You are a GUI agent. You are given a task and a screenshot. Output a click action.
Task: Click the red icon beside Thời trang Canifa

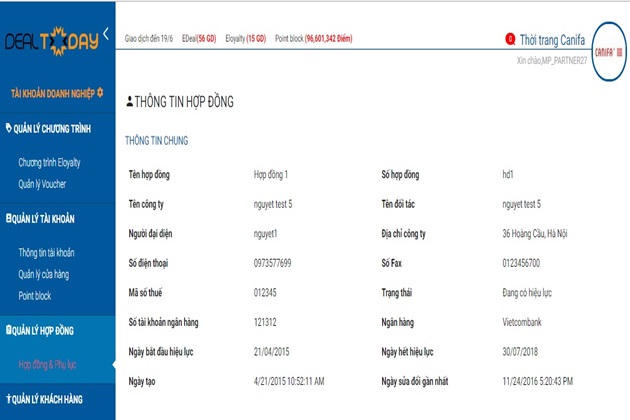[x=510, y=39]
